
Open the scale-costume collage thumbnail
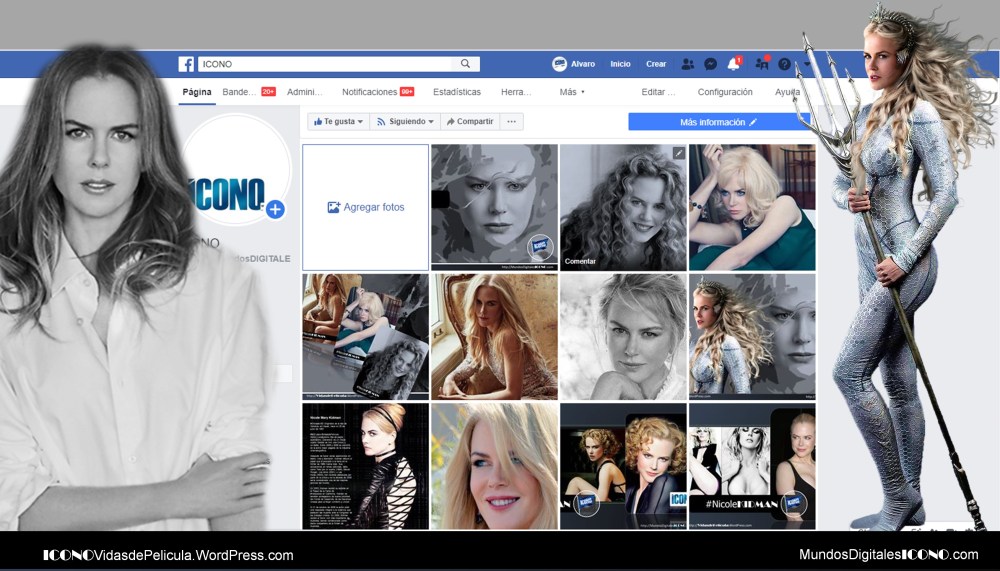click(x=753, y=337)
